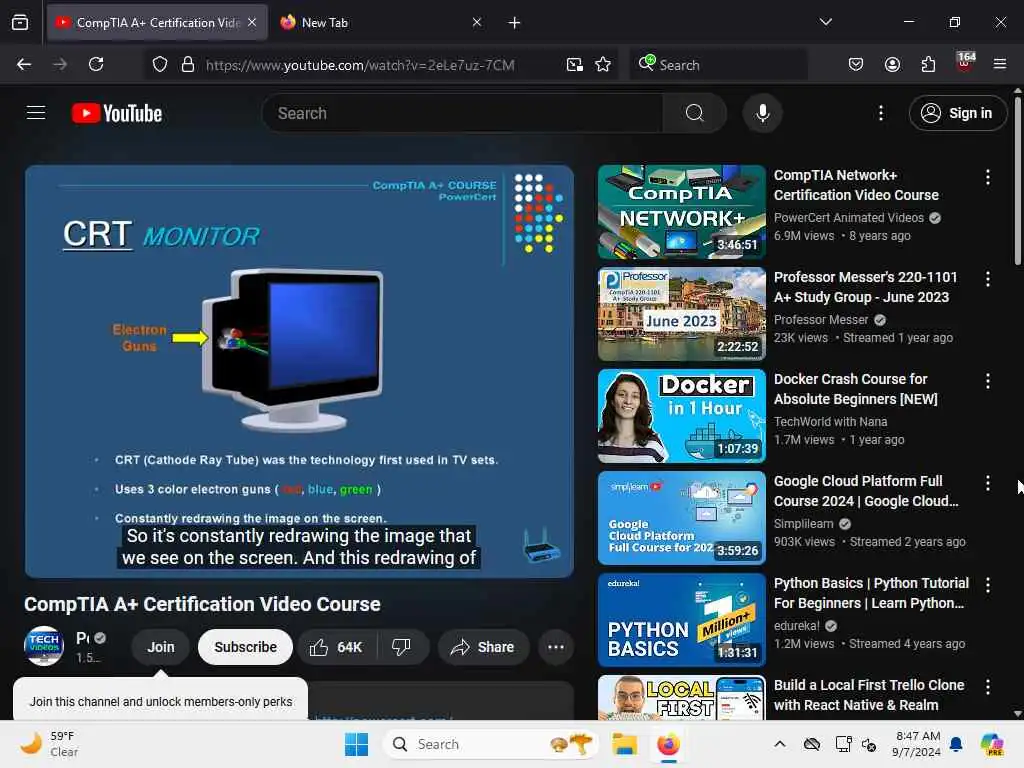Screen dimensions: 1024x768
Task: Open CompTIA Network+ Certification Video Course title
Action: click(856, 185)
